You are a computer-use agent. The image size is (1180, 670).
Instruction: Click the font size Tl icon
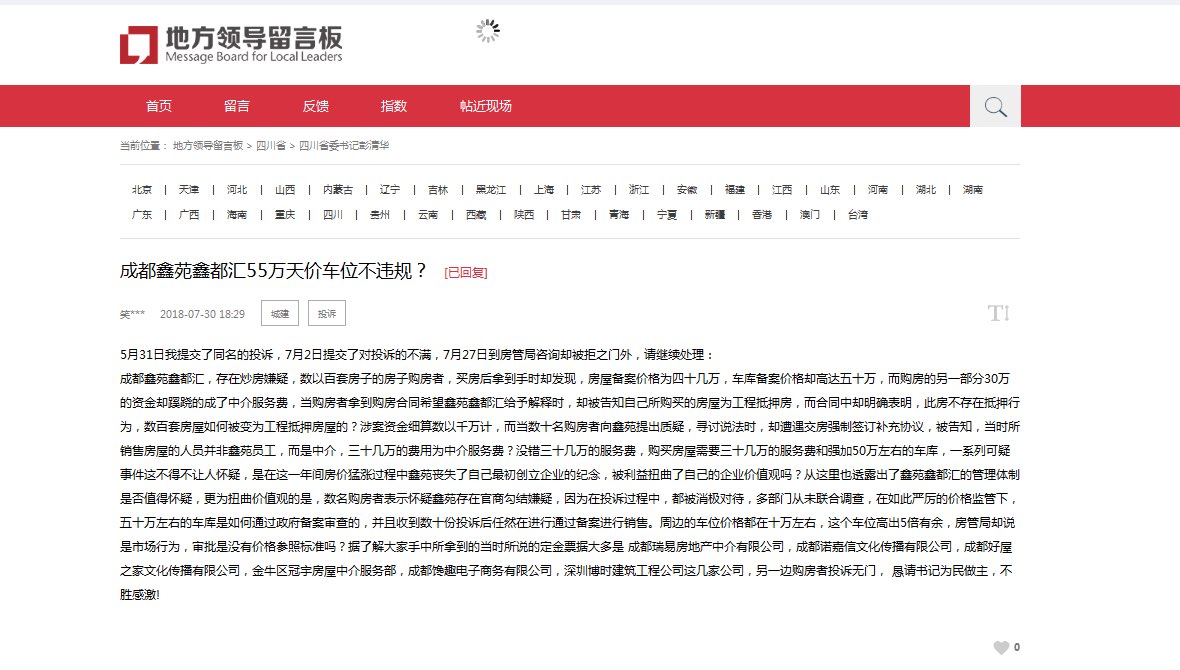tap(997, 314)
